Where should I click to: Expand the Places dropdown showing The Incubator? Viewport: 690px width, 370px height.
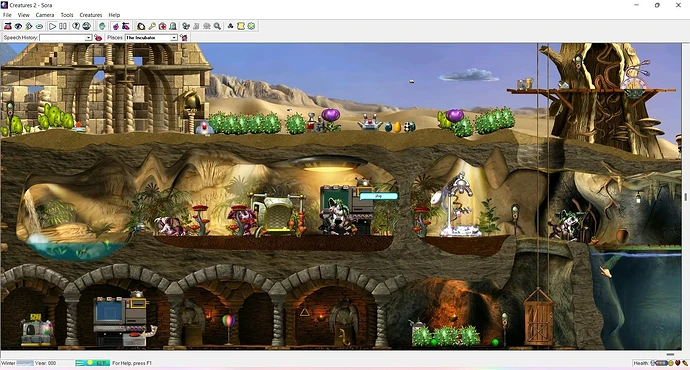174,38
